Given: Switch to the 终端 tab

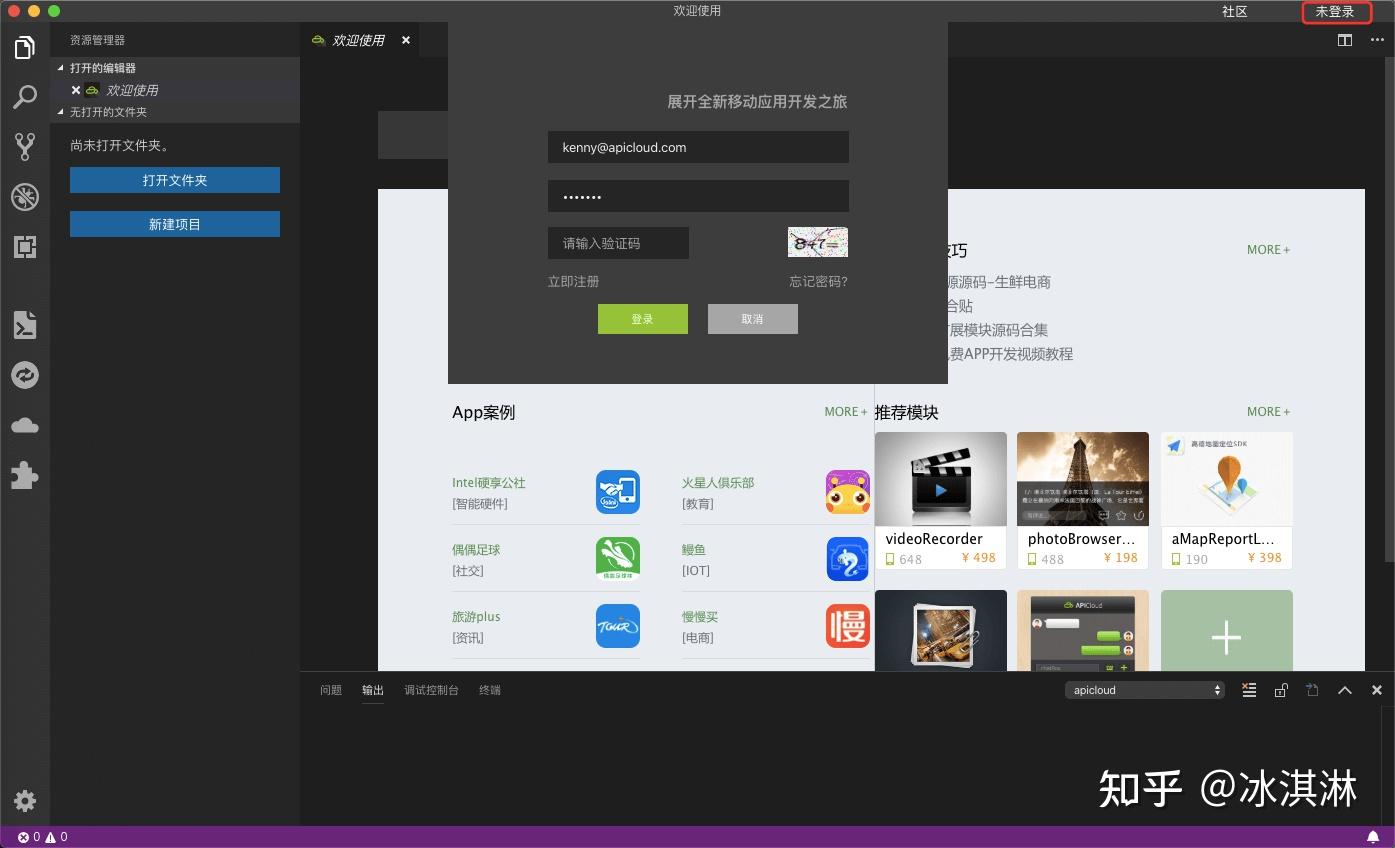Looking at the screenshot, I should 489,689.
